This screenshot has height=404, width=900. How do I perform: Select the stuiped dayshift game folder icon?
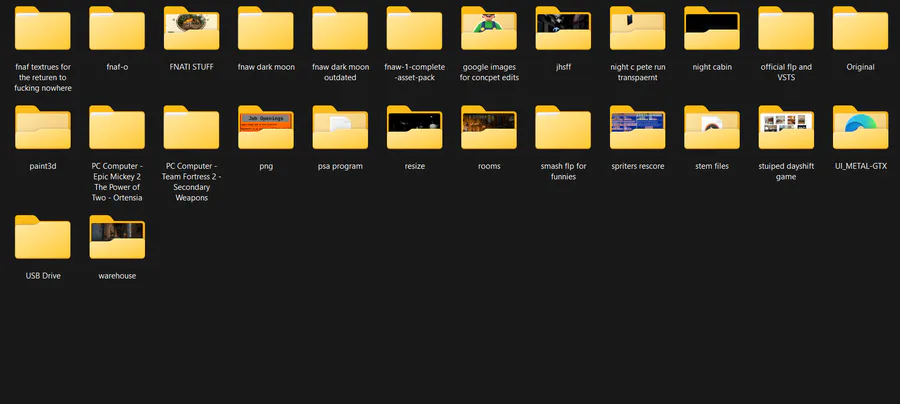click(x=786, y=127)
